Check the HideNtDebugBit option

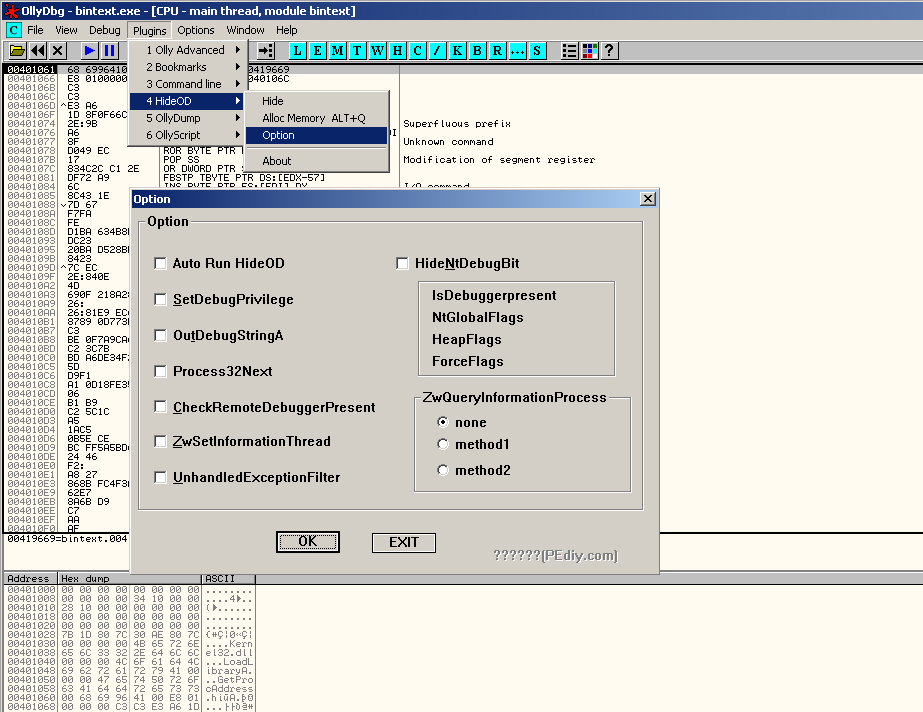click(402, 264)
